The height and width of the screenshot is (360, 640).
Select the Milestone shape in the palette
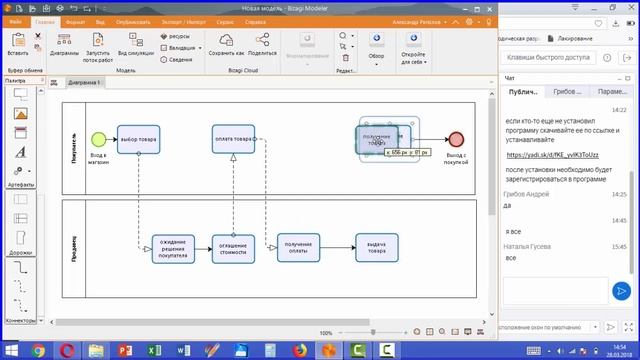point(20,238)
